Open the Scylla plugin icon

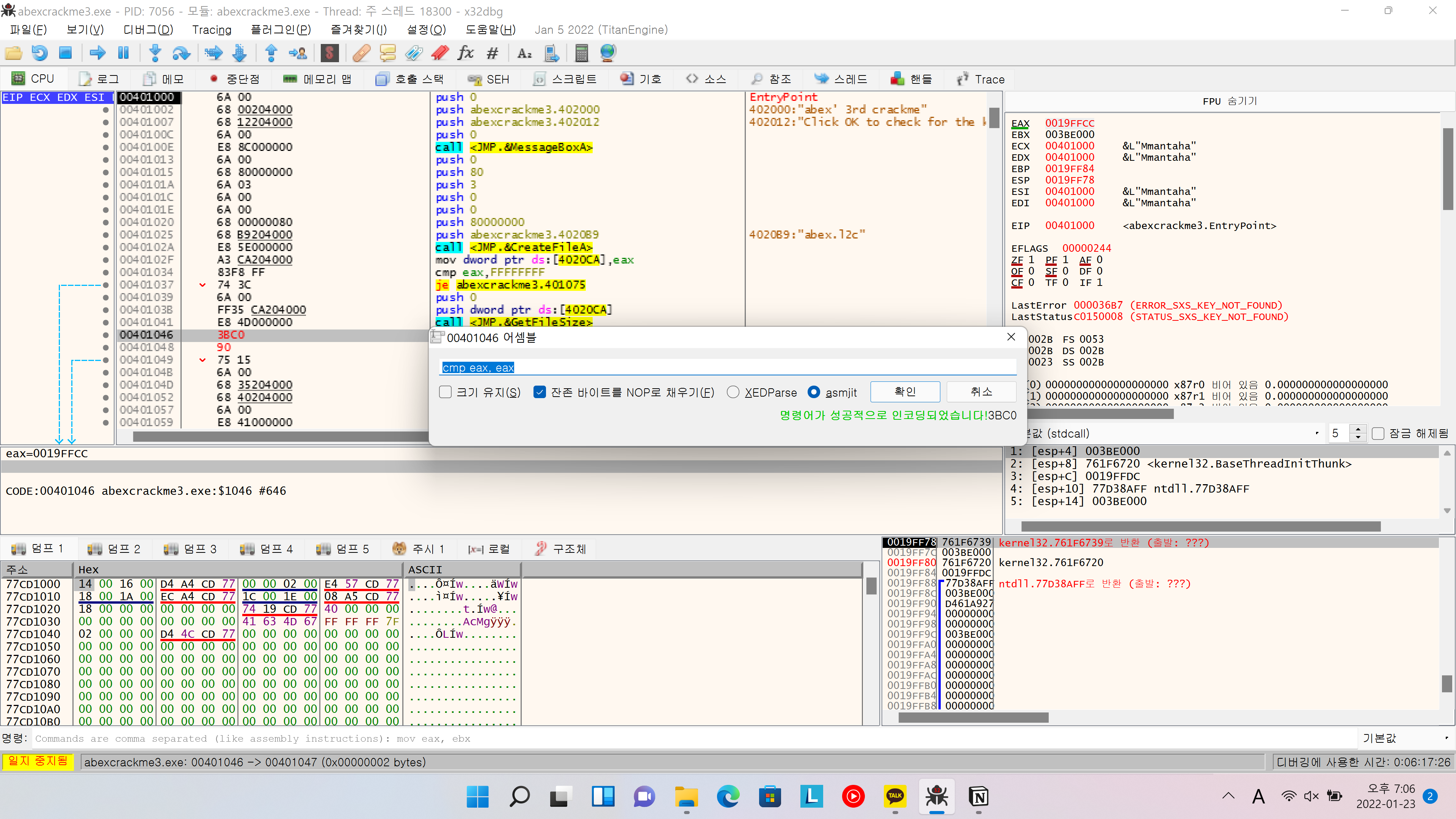[x=329, y=53]
